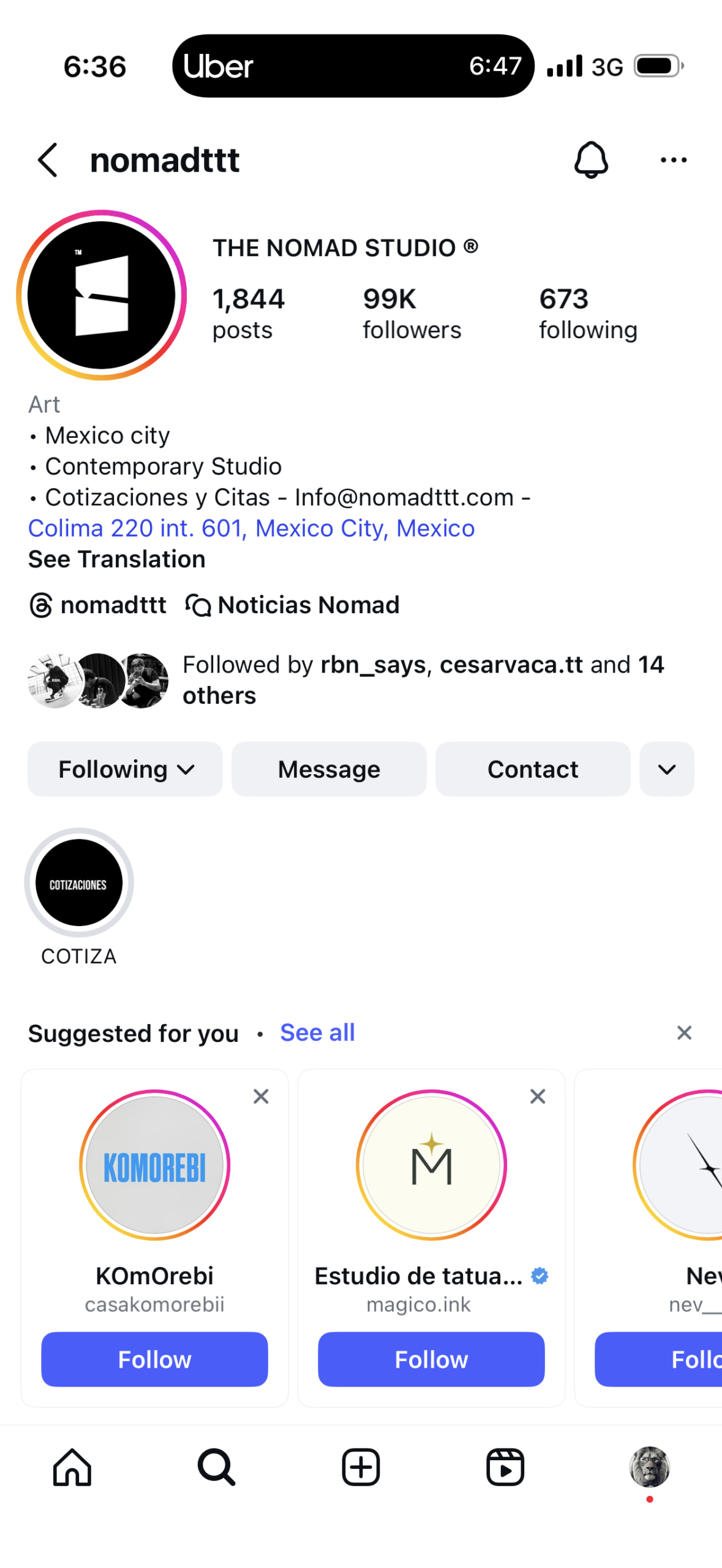View THE NOMAD STUDIO profile picture story
Screen dimensions: 722x1568
[102, 295]
